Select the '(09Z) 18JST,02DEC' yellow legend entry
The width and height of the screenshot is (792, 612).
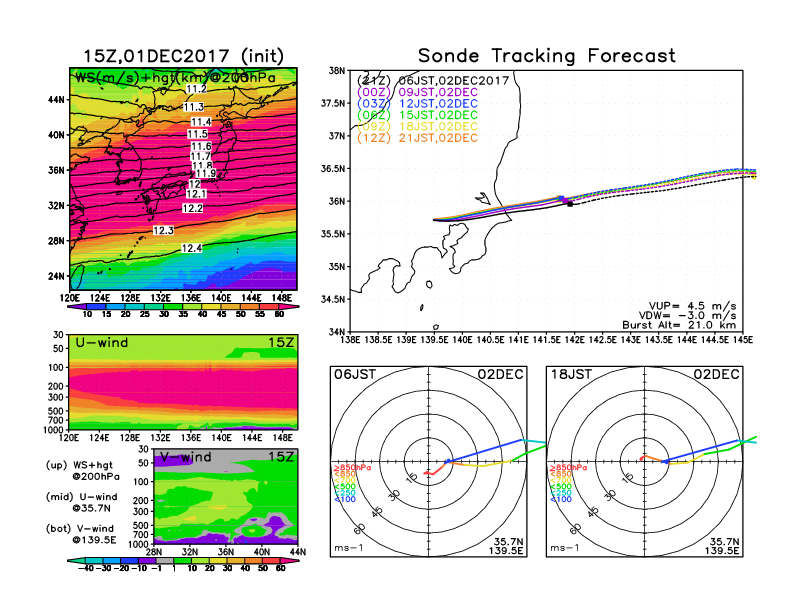[x=417, y=127]
